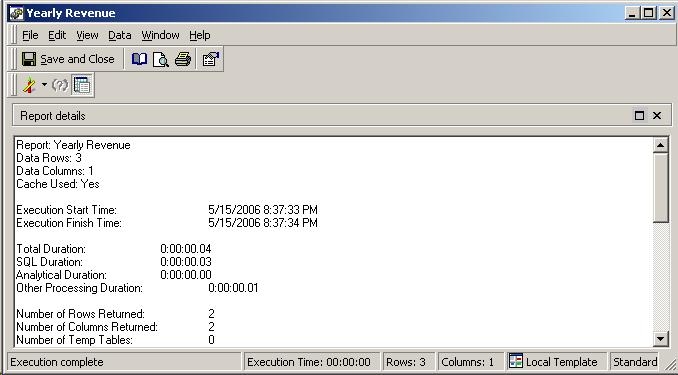Open the book icon in the toolbar

[139, 59]
